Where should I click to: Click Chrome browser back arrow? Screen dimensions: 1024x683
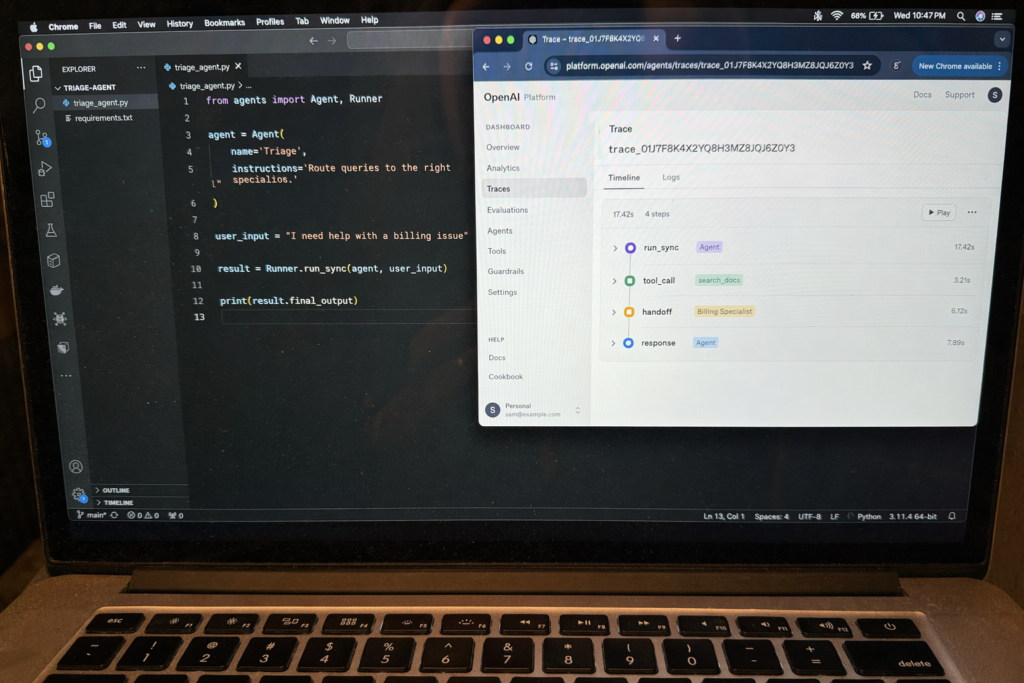[x=486, y=67]
